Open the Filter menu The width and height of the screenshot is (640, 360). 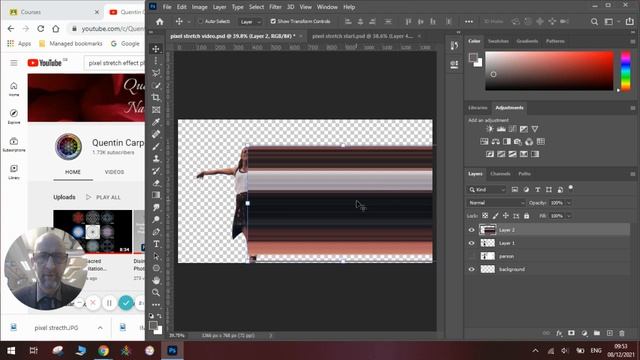pos(275,7)
